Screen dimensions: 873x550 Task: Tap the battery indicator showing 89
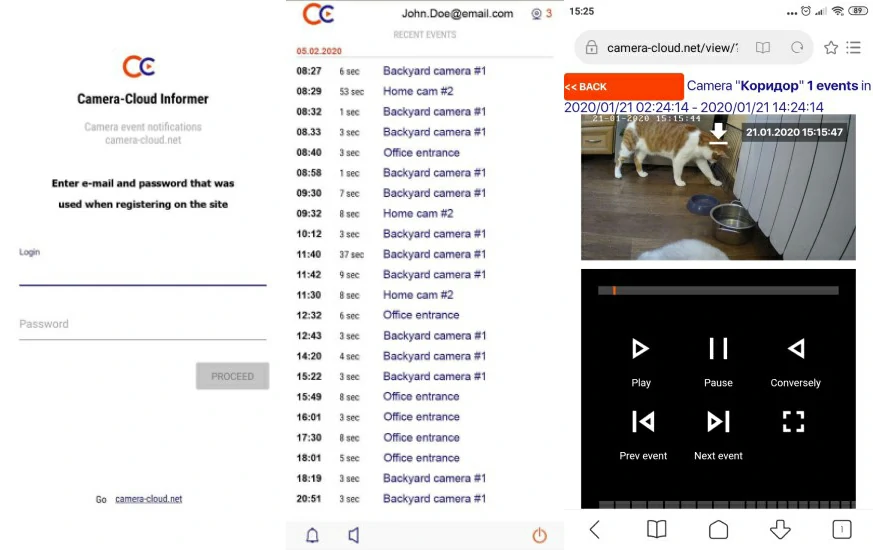(x=858, y=11)
